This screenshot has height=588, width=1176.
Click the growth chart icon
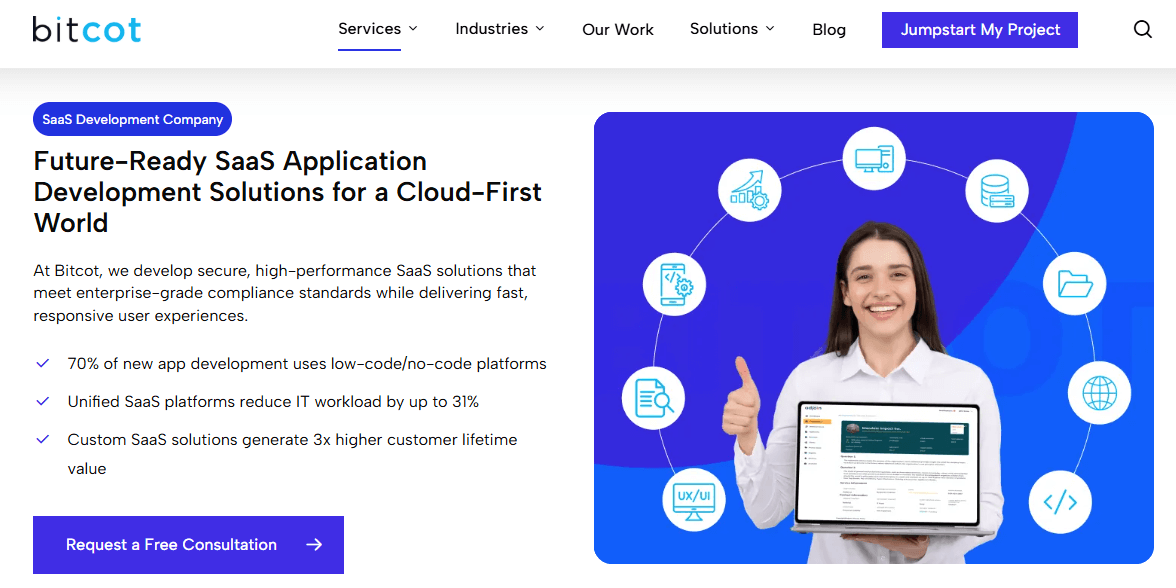pyautogui.click(x=750, y=190)
